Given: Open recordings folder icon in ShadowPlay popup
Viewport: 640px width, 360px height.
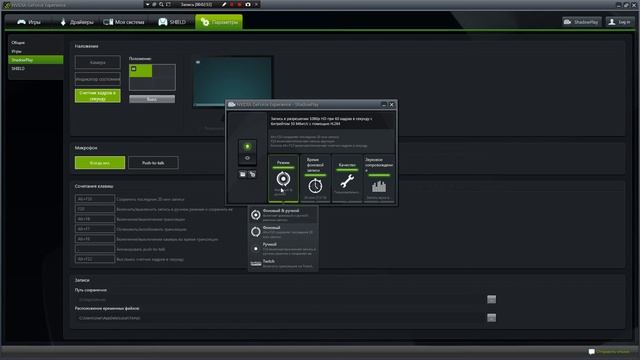Looking at the screenshot, I should click(x=242, y=174).
